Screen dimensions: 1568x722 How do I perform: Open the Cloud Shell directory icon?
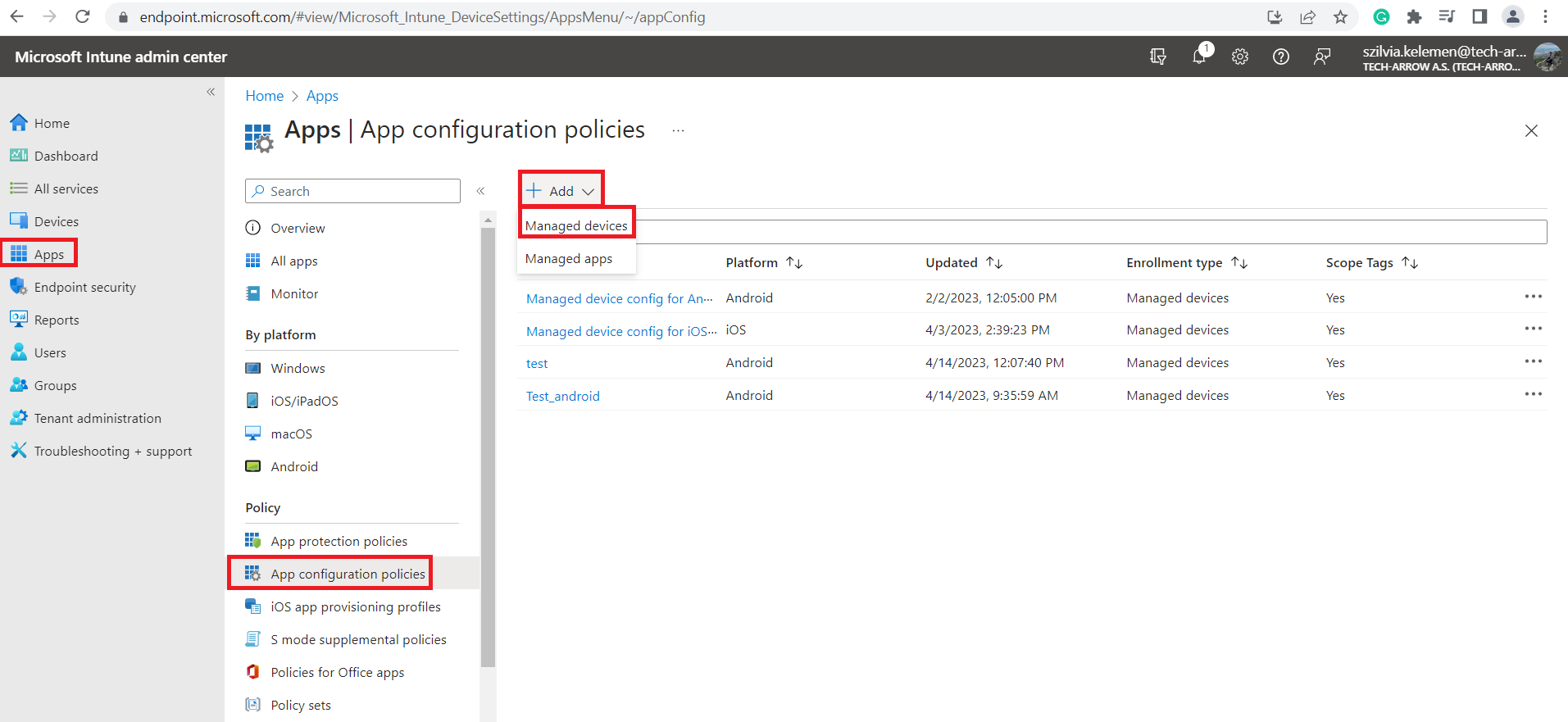point(1157,57)
